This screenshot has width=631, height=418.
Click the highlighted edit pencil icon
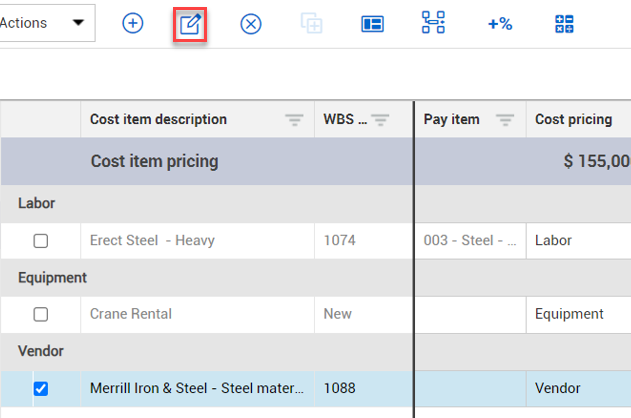190,23
